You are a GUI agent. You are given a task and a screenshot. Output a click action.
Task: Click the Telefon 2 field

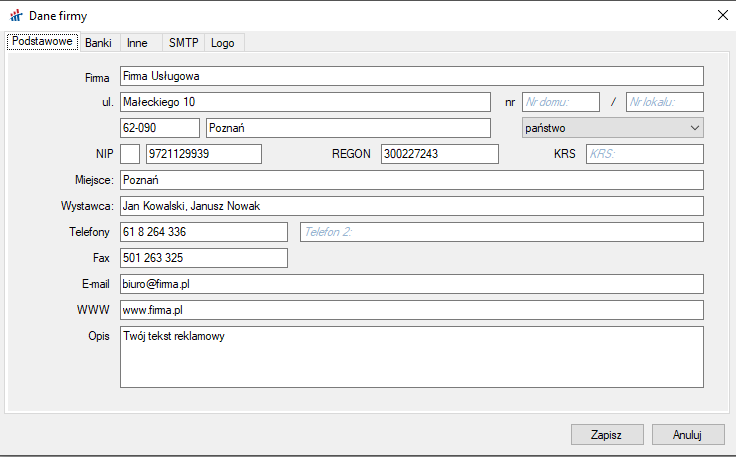(x=501, y=232)
